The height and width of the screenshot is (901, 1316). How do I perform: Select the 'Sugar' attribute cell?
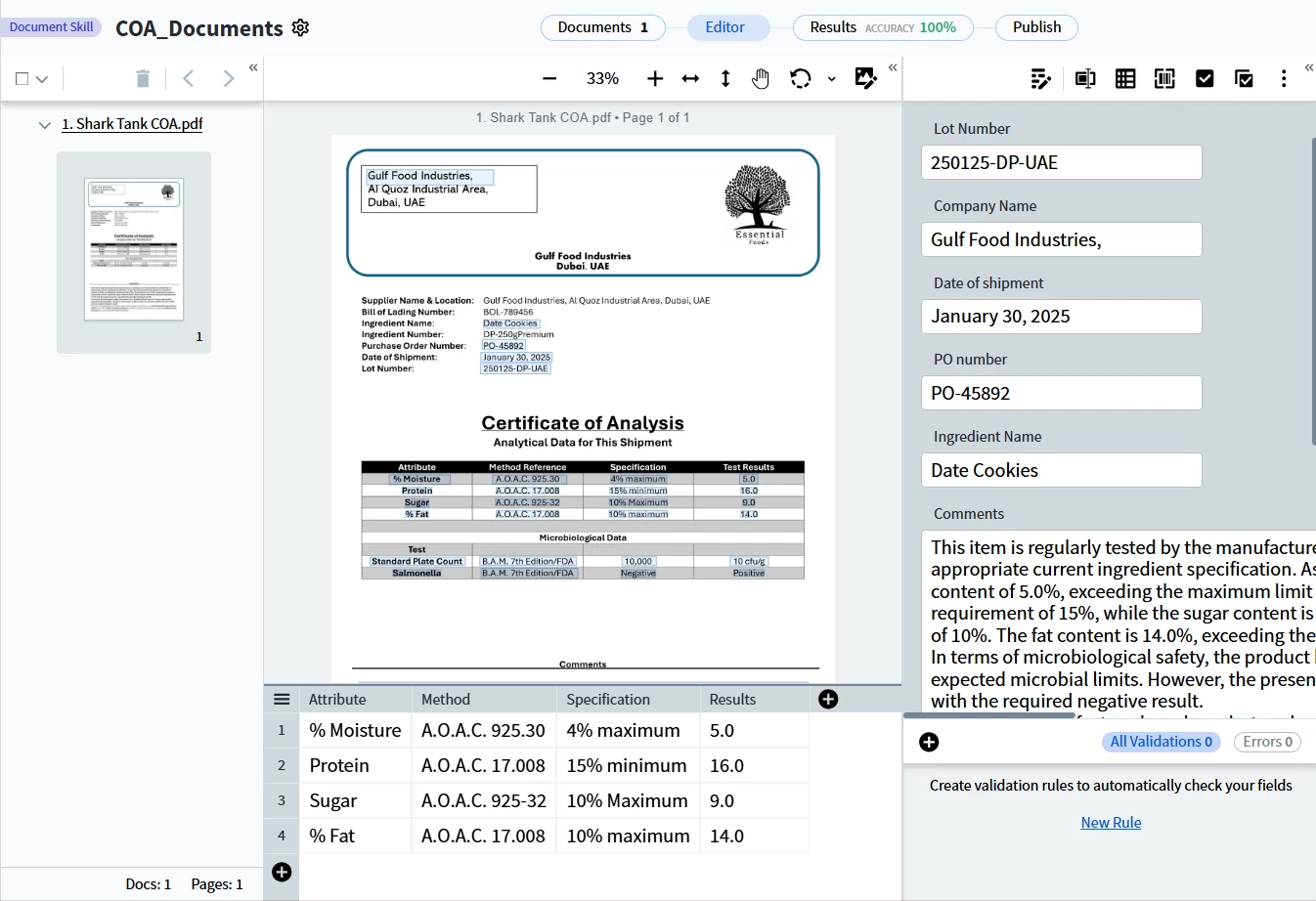coord(356,800)
